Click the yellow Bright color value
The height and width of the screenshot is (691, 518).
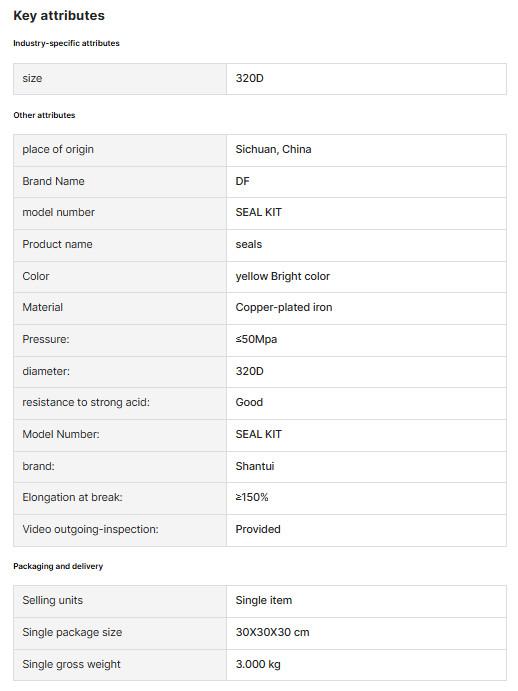[283, 276]
